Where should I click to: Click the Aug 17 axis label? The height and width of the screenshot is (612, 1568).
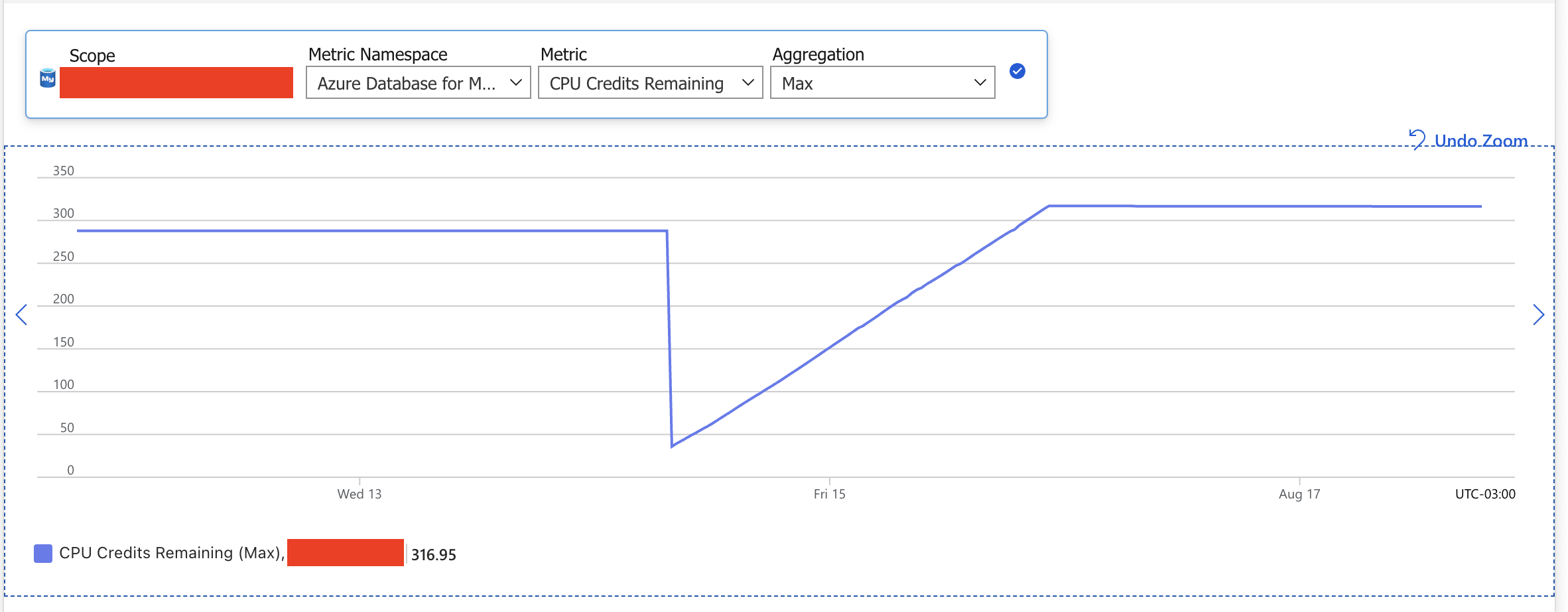[x=1299, y=494]
